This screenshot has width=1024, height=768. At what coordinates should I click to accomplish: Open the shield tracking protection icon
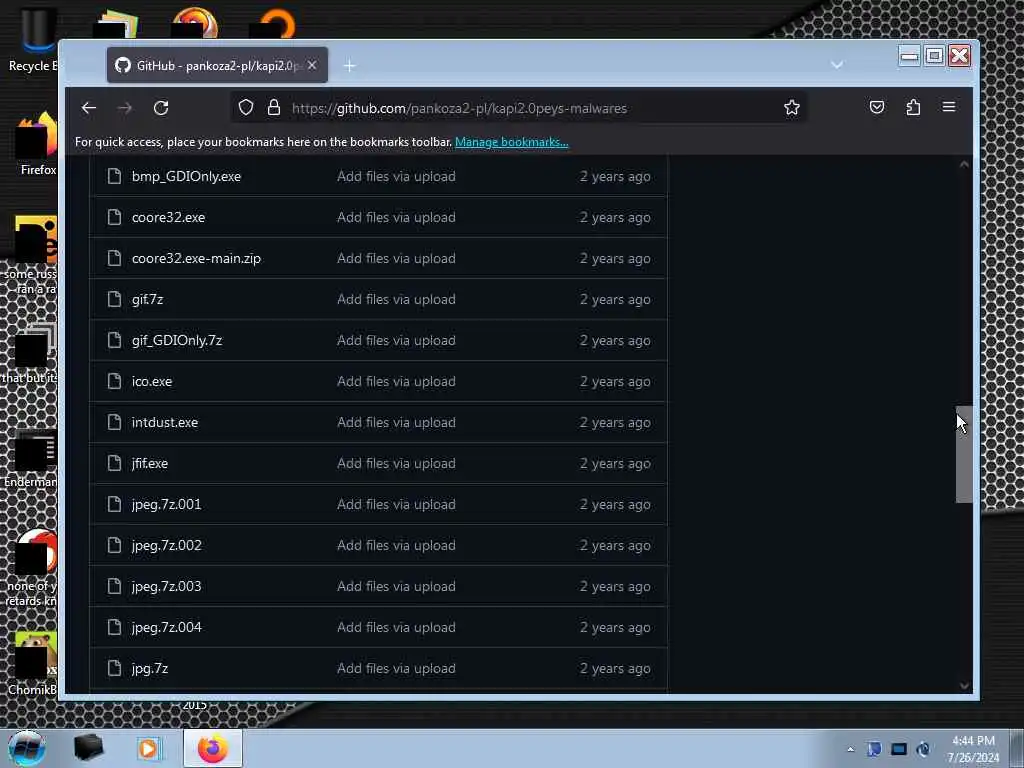pyautogui.click(x=246, y=107)
